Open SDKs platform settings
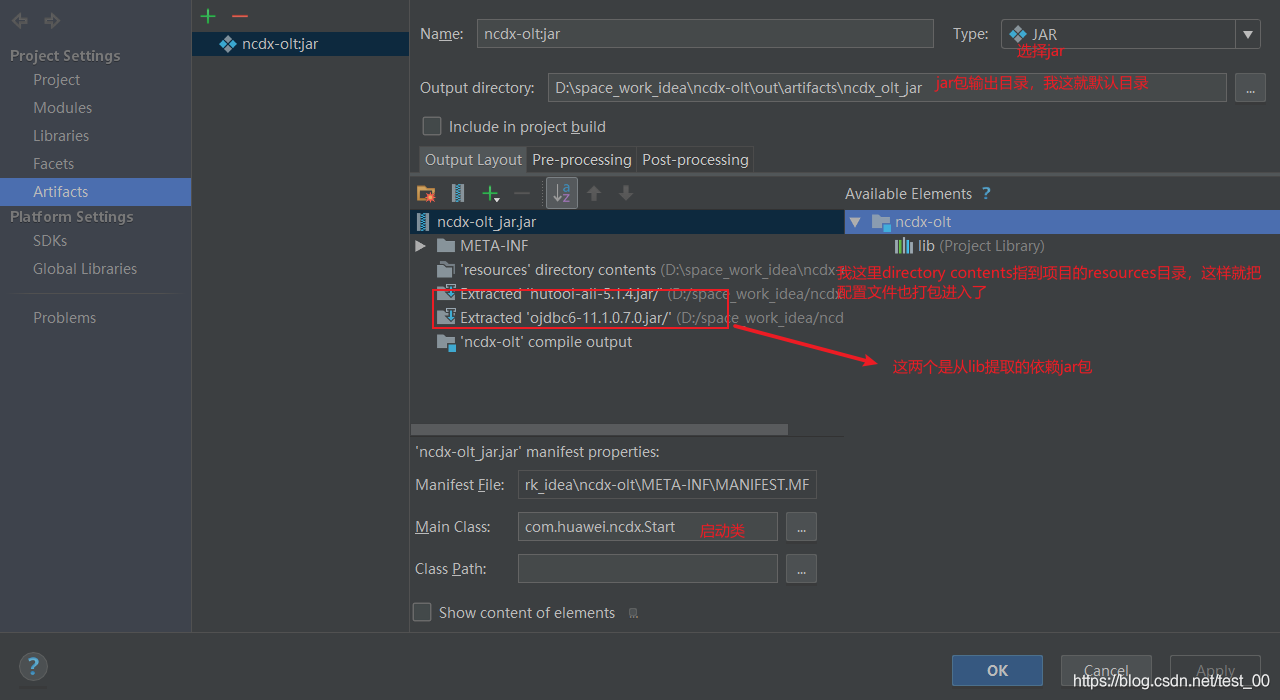The image size is (1280, 700). [x=50, y=241]
